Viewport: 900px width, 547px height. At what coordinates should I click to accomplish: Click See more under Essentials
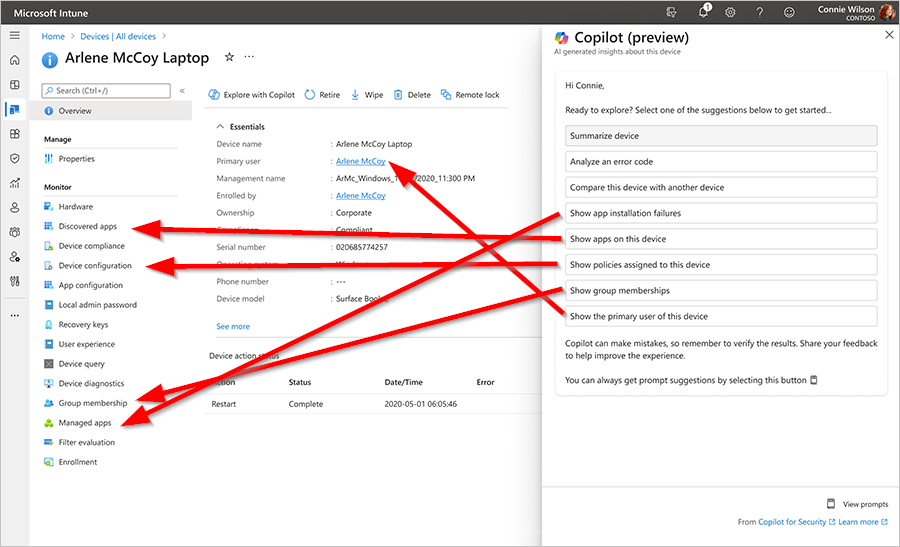point(233,326)
